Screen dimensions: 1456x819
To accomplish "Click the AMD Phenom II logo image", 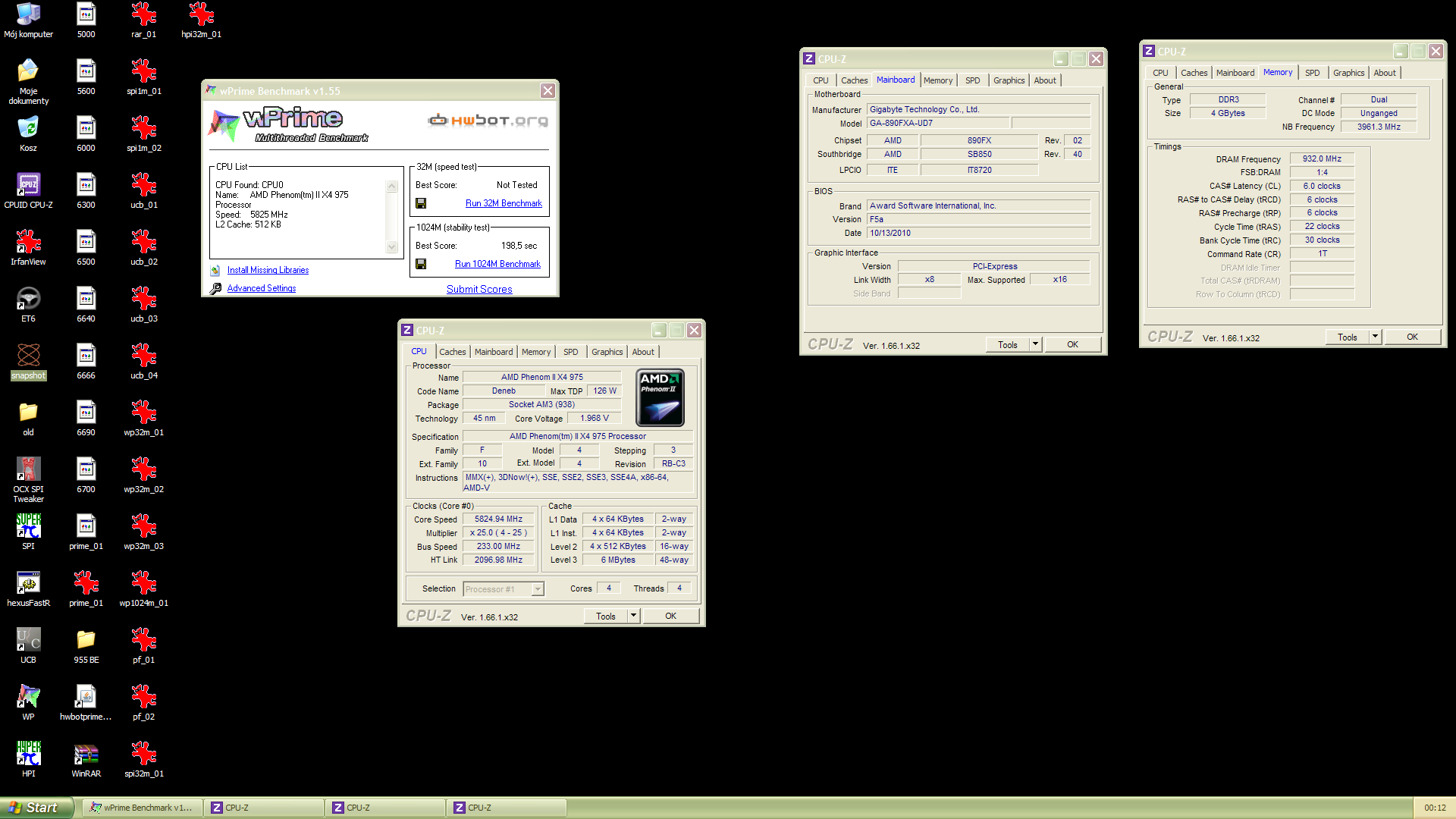I will [x=660, y=397].
